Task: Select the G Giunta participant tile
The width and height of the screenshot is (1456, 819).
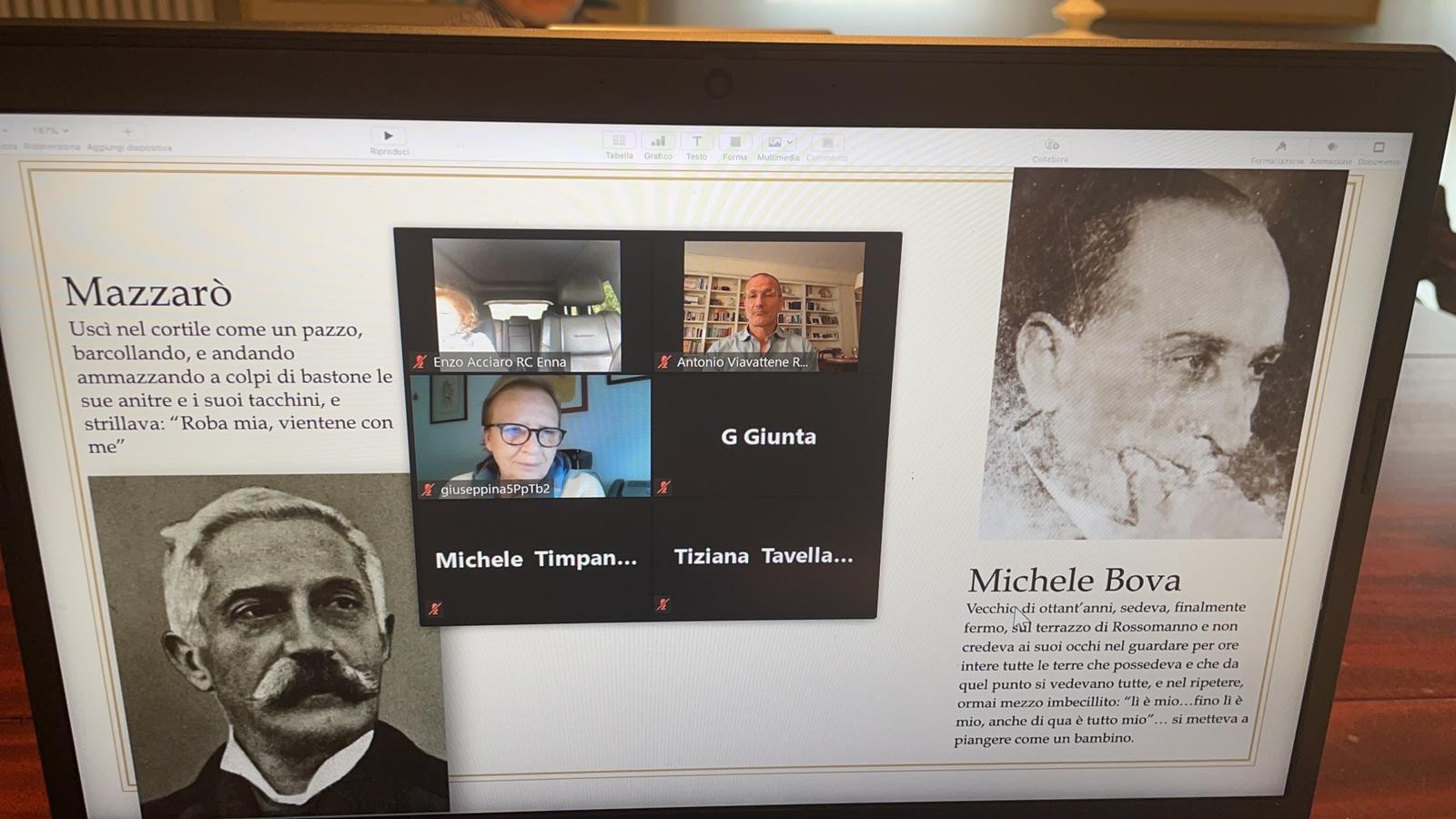Action: [768, 437]
